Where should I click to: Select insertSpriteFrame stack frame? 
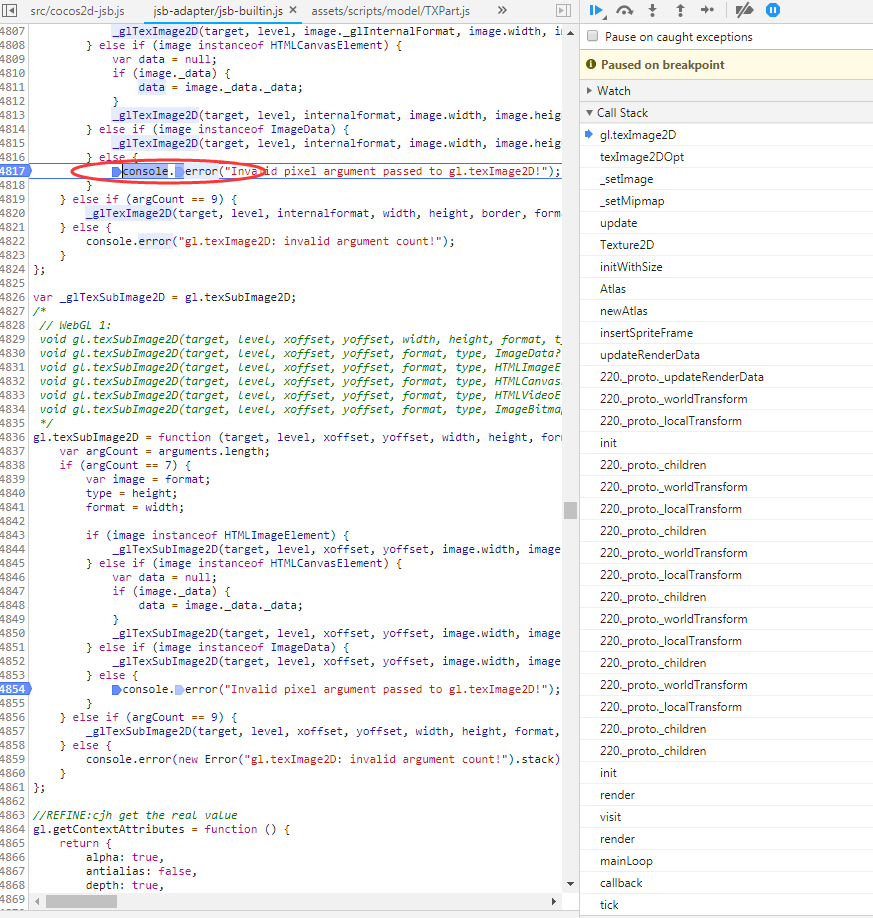(726, 333)
